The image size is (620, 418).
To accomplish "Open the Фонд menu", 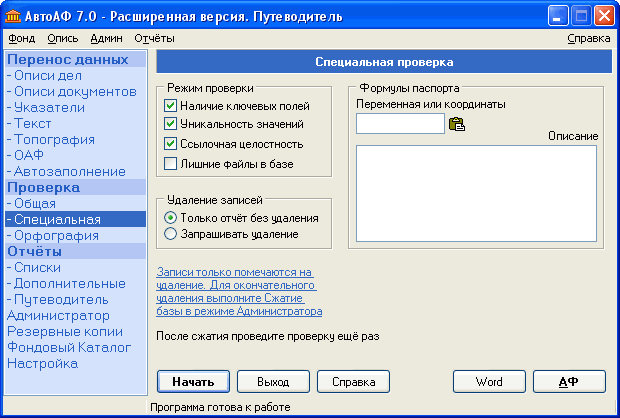I will tap(22, 38).
